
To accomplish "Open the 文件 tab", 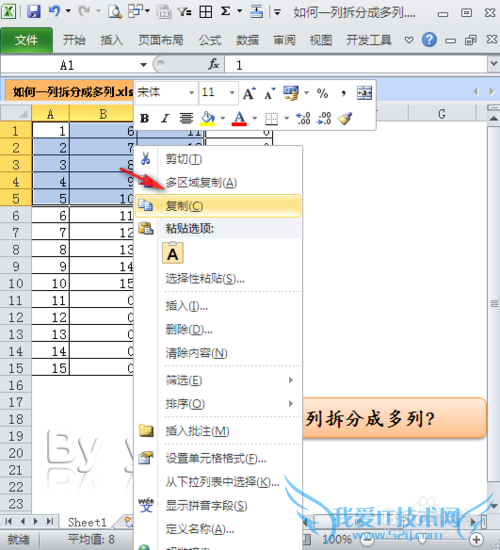I will click(x=27, y=40).
